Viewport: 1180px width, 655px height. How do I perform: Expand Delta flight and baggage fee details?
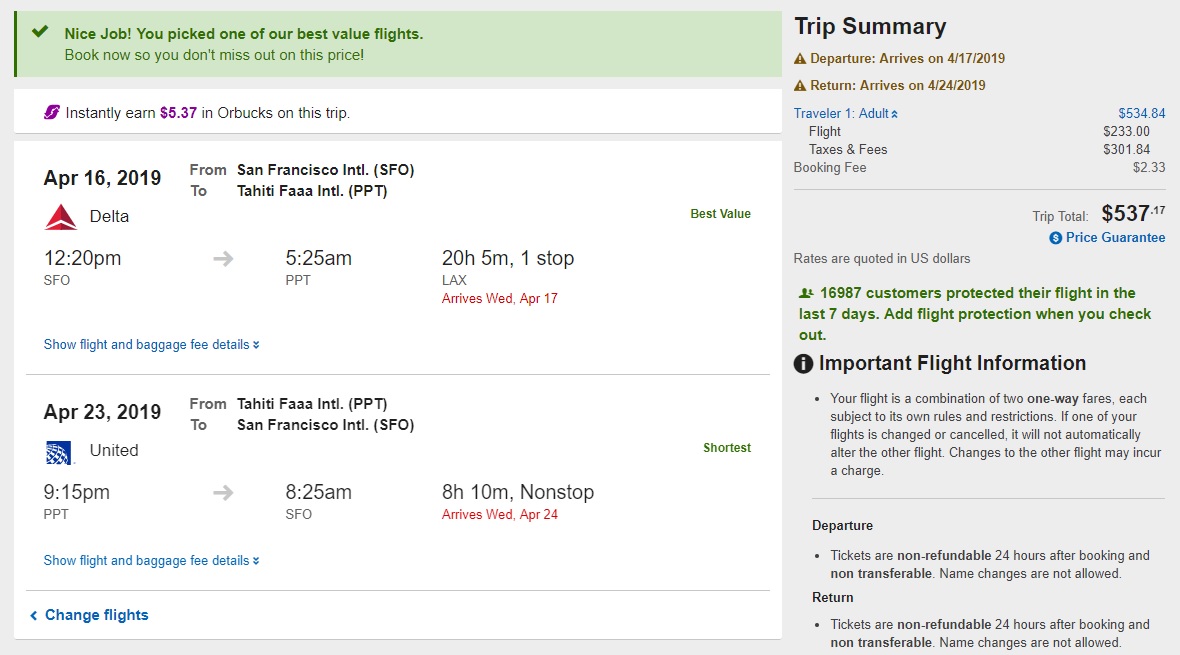pyautogui.click(x=151, y=344)
